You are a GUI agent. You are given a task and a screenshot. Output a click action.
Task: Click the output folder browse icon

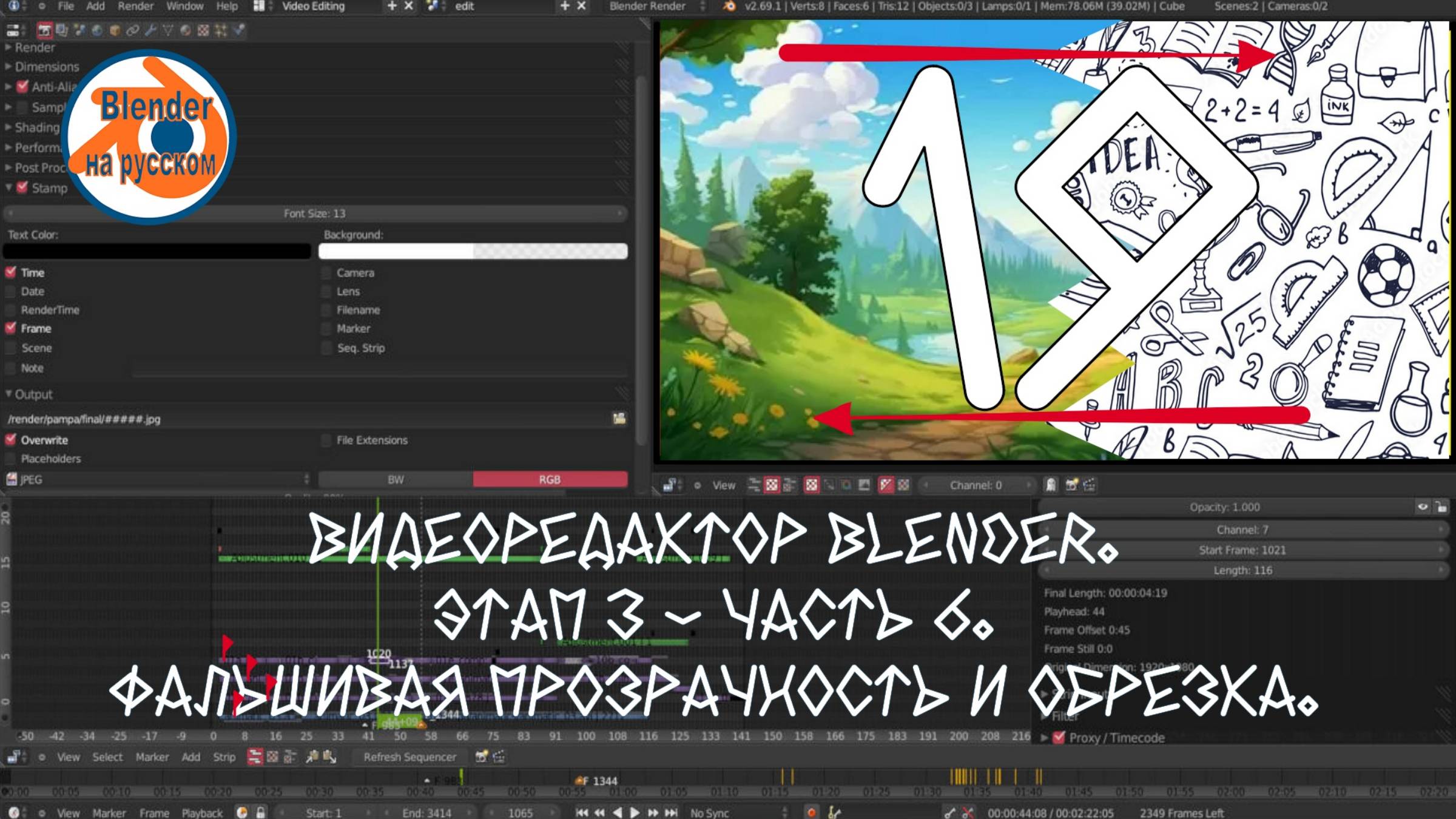pyautogui.click(x=619, y=418)
